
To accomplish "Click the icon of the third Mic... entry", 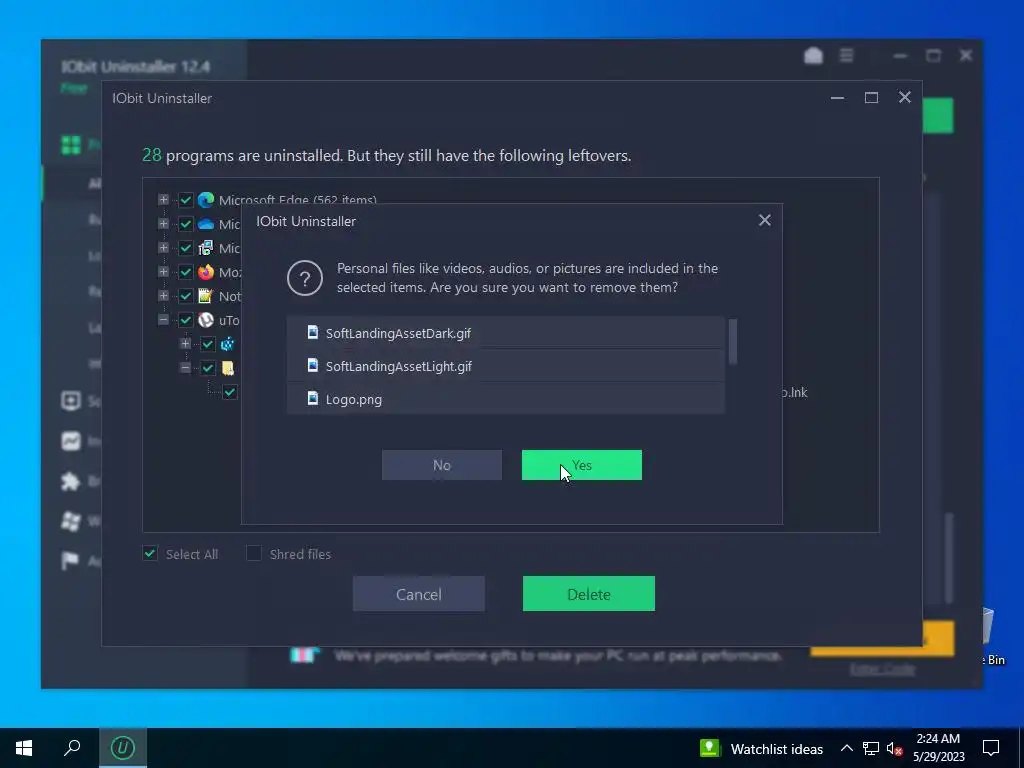I will coord(206,248).
